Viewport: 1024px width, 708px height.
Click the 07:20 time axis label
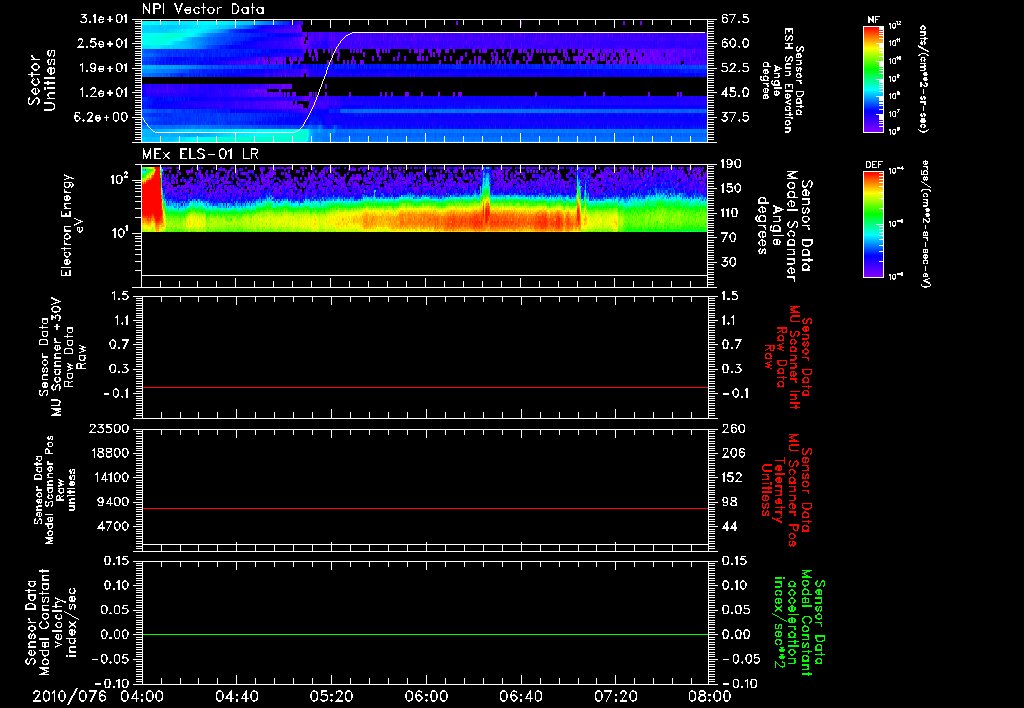tap(615, 697)
